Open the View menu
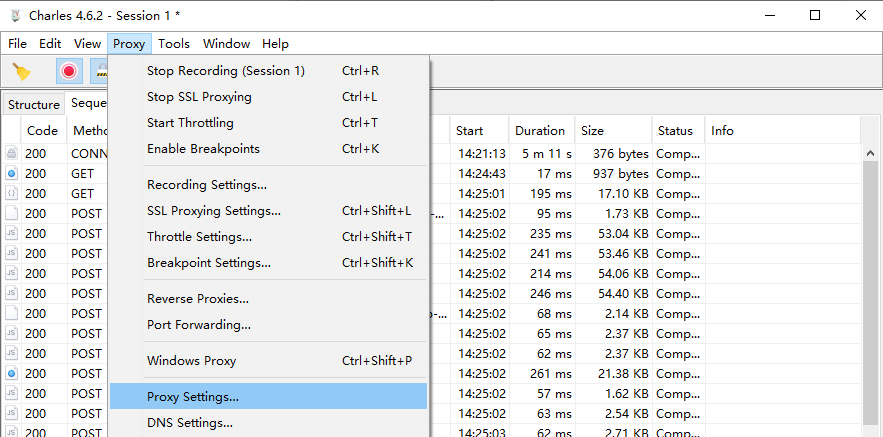This screenshot has width=883, height=437. 87,43
